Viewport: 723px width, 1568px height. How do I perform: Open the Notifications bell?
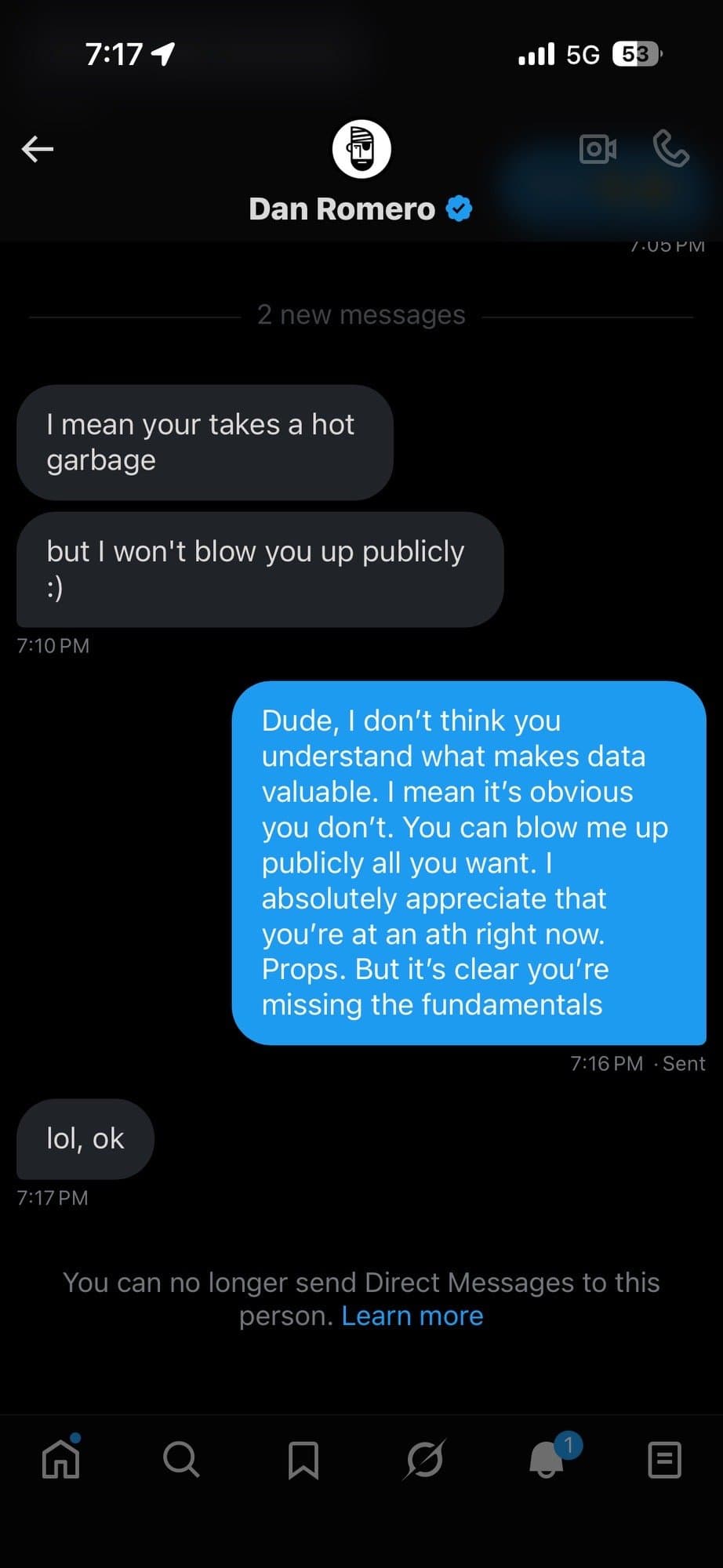[547, 1460]
